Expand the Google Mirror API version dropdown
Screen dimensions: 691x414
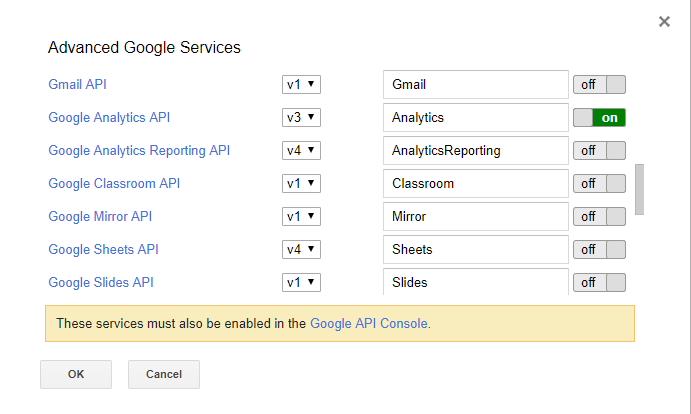coord(301,216)
